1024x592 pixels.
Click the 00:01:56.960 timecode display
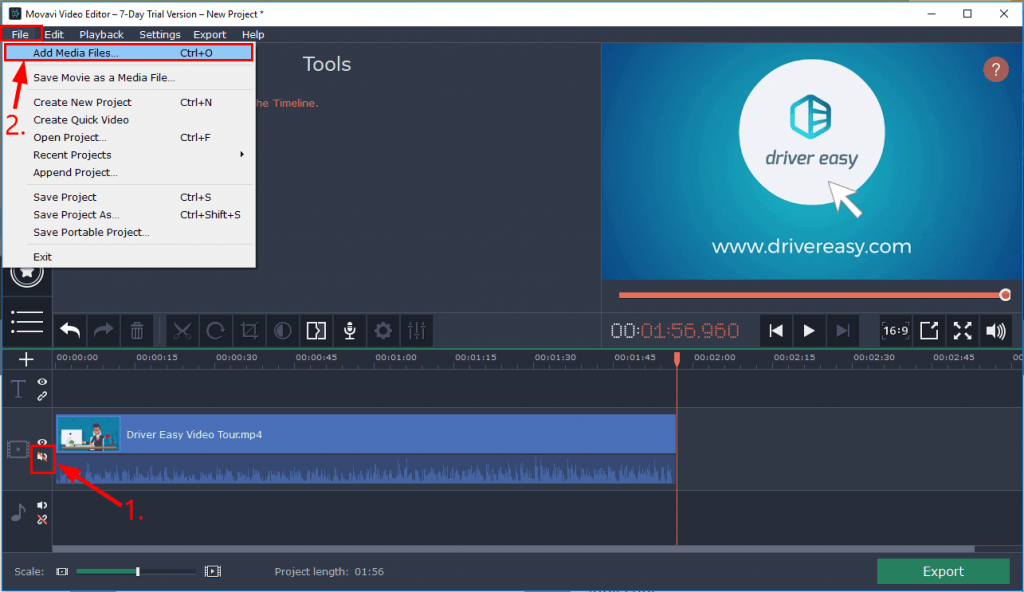point(675,331)
